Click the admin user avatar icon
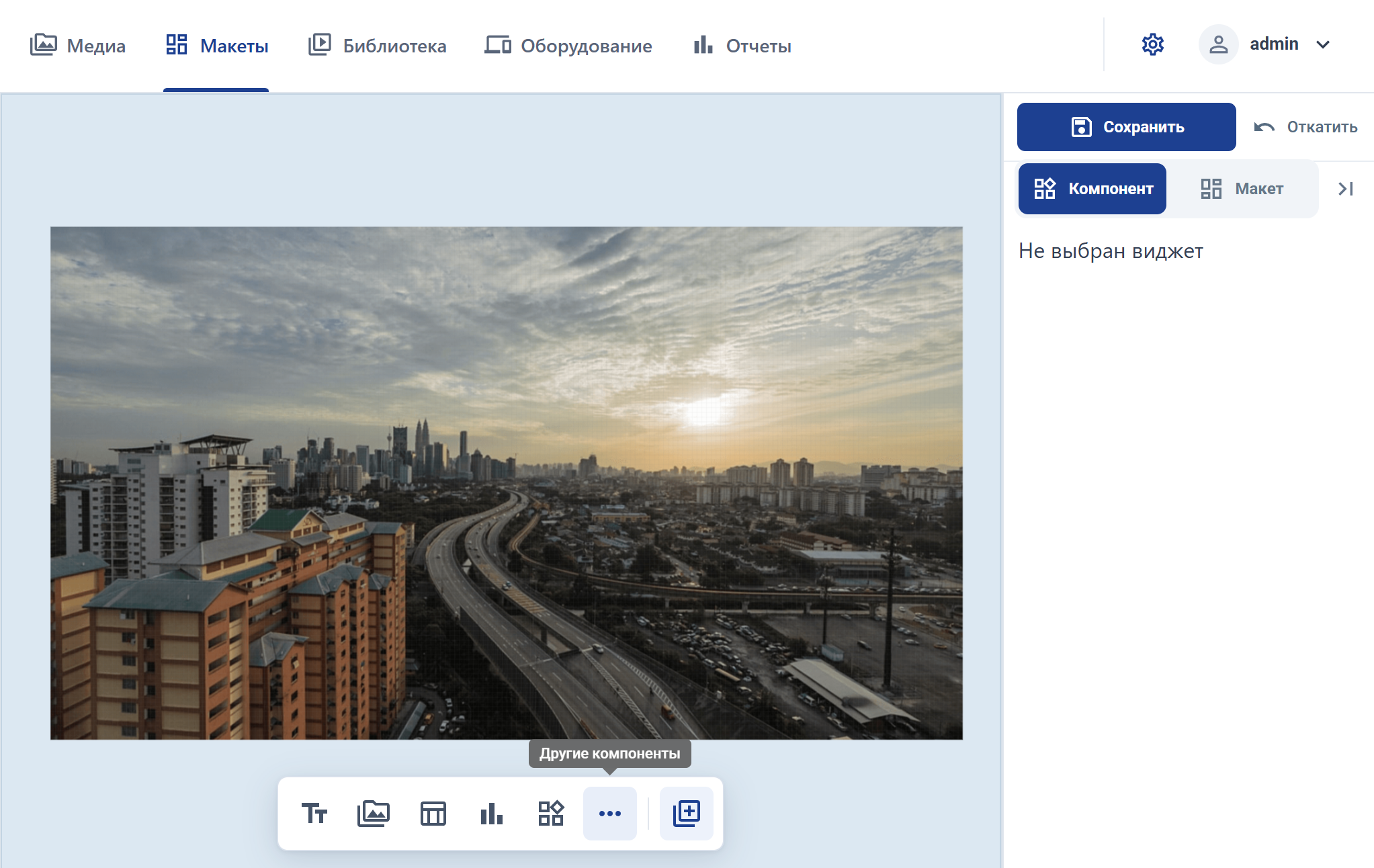Image resolution: width=1374 pixels, height=868 pixels. (1218, 44)
